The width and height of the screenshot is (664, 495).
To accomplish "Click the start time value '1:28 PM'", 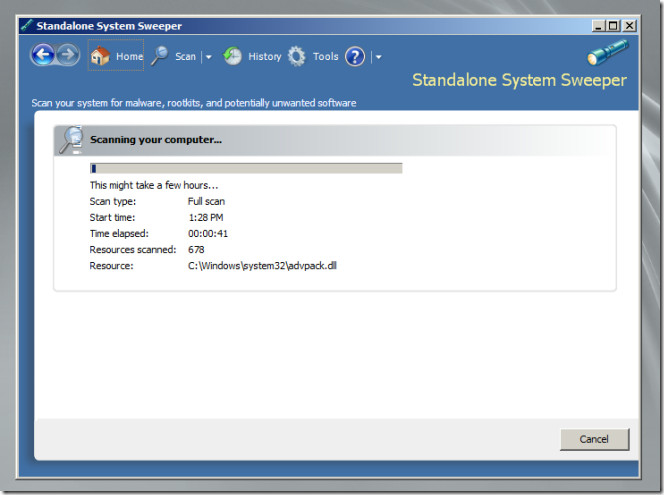I will point(205,217).
